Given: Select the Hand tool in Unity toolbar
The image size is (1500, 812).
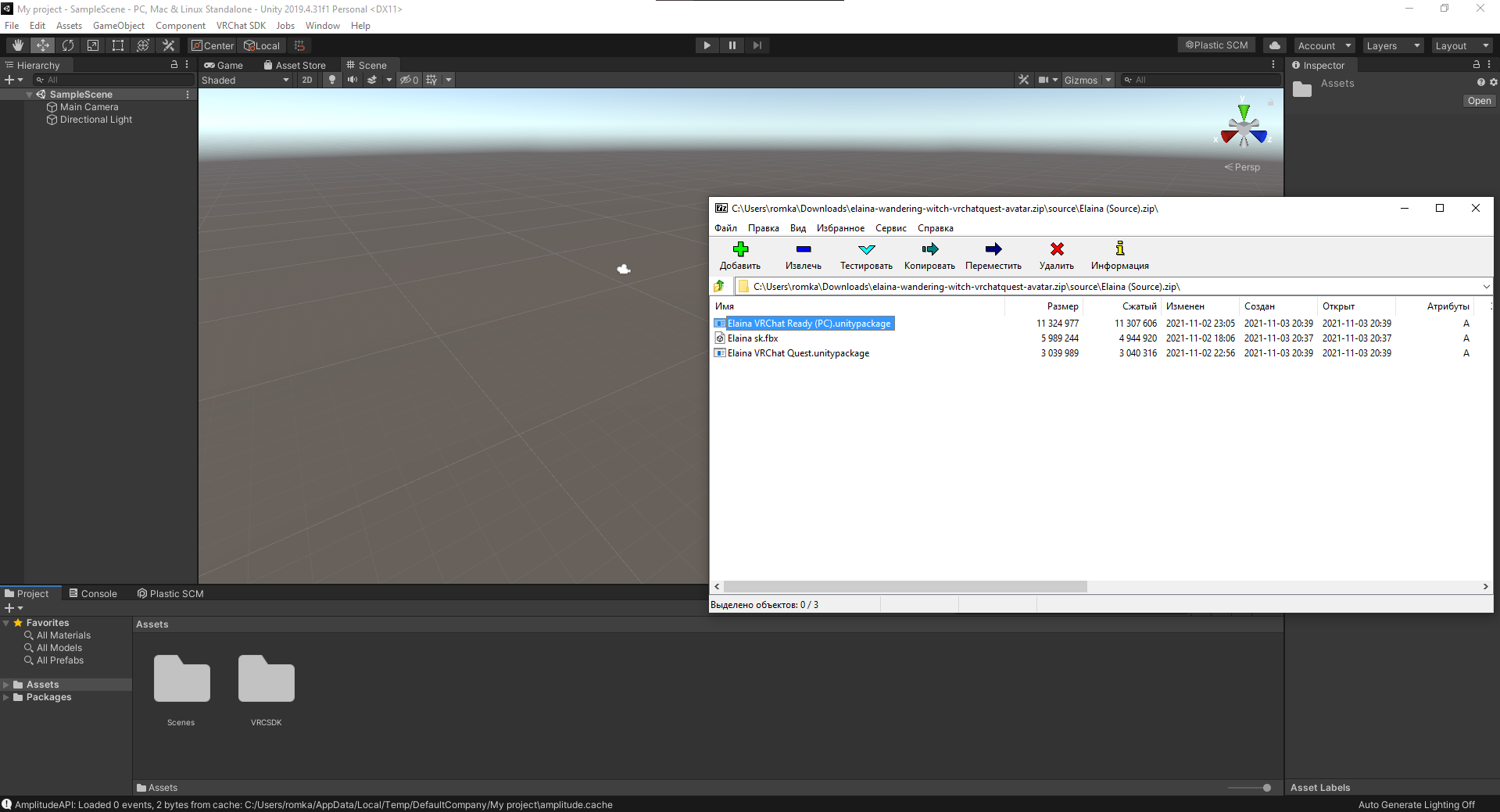Looking at the screenshot, I should tap(17, 45).
